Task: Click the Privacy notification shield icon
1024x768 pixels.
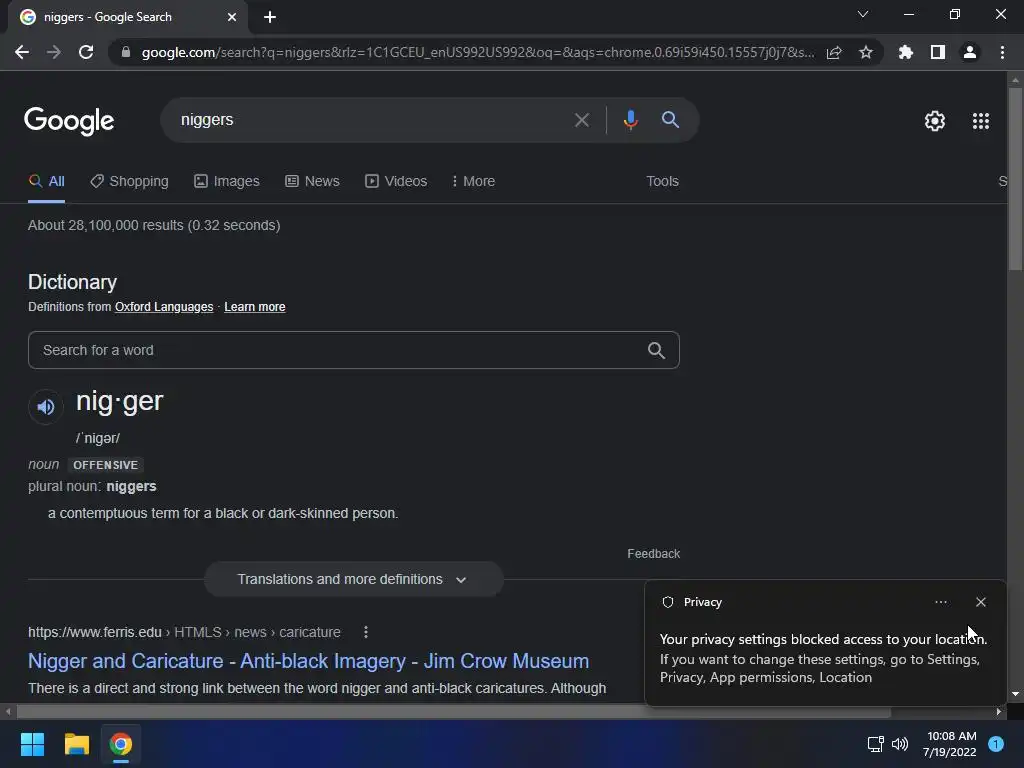Action: click(x=667, y=602)
